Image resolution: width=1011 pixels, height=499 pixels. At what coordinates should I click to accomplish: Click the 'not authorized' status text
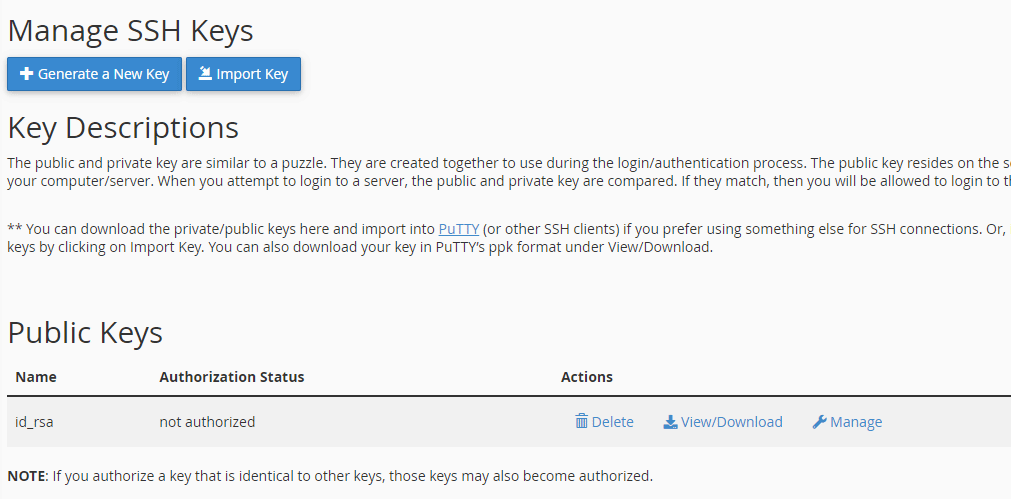[x=207, y=422]
